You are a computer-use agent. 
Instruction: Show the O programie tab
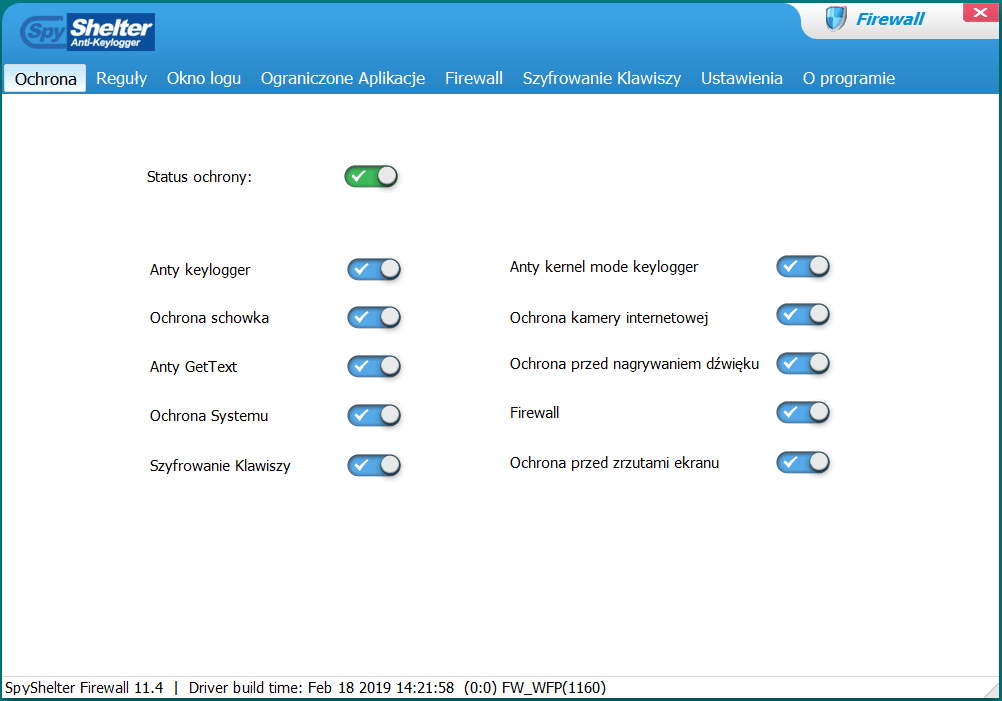coord(849,79)
